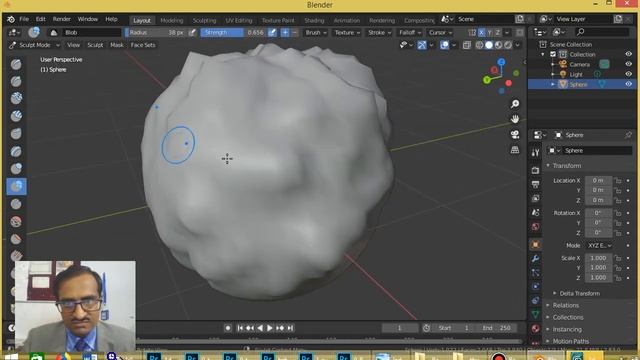Open the Physics properties tab icon
Screen dimensions: 640x360
pos(536,287)
